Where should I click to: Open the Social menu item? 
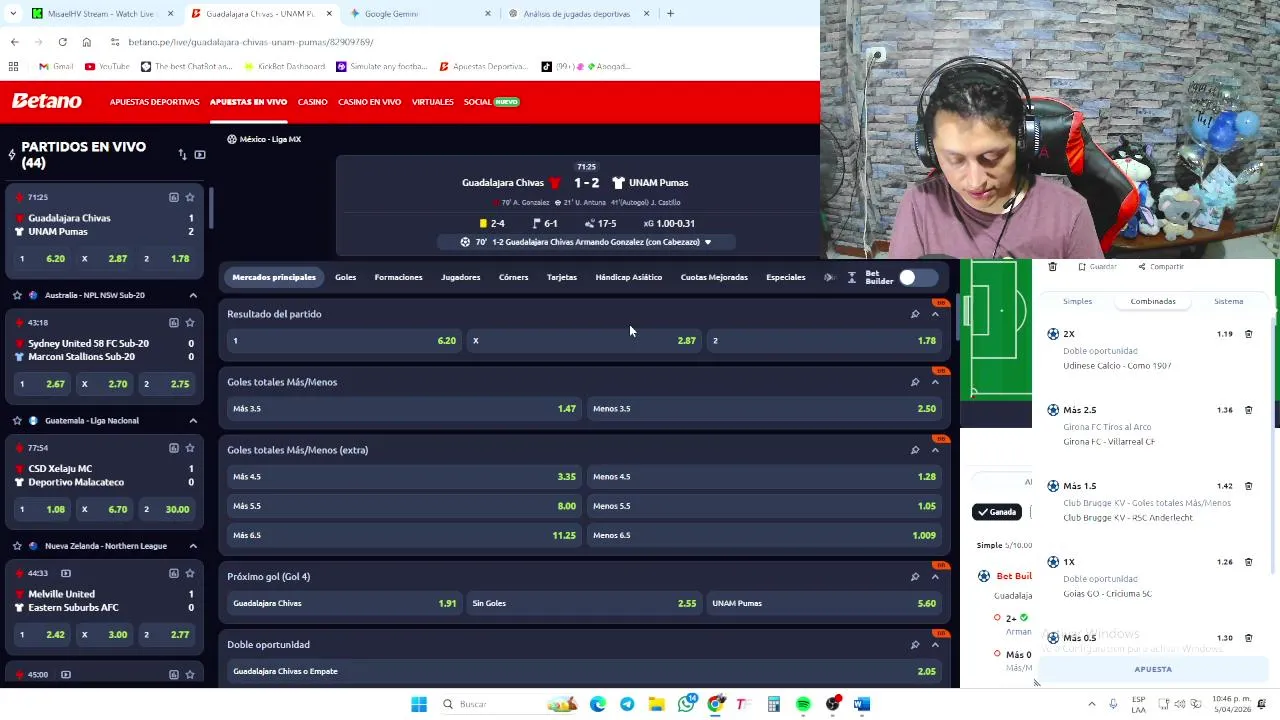[490, 102]
